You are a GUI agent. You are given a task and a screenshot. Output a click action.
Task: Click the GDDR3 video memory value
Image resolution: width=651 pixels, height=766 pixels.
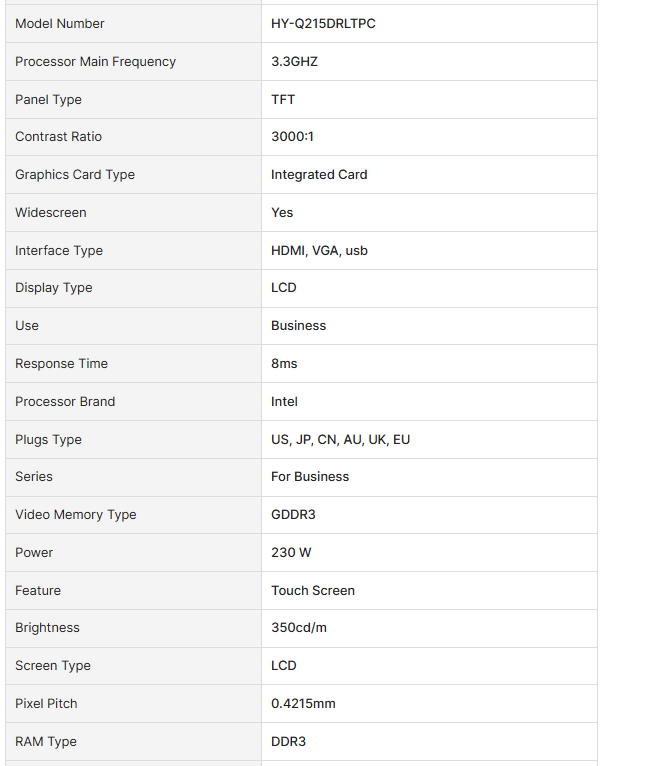click(x=294, y=514)
